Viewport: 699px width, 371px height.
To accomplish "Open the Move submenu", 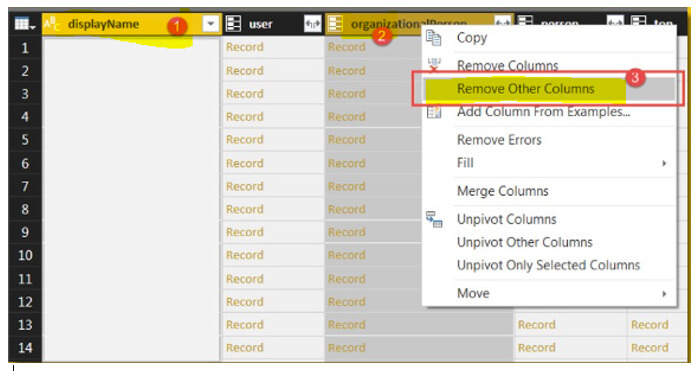I will [473, 293].
